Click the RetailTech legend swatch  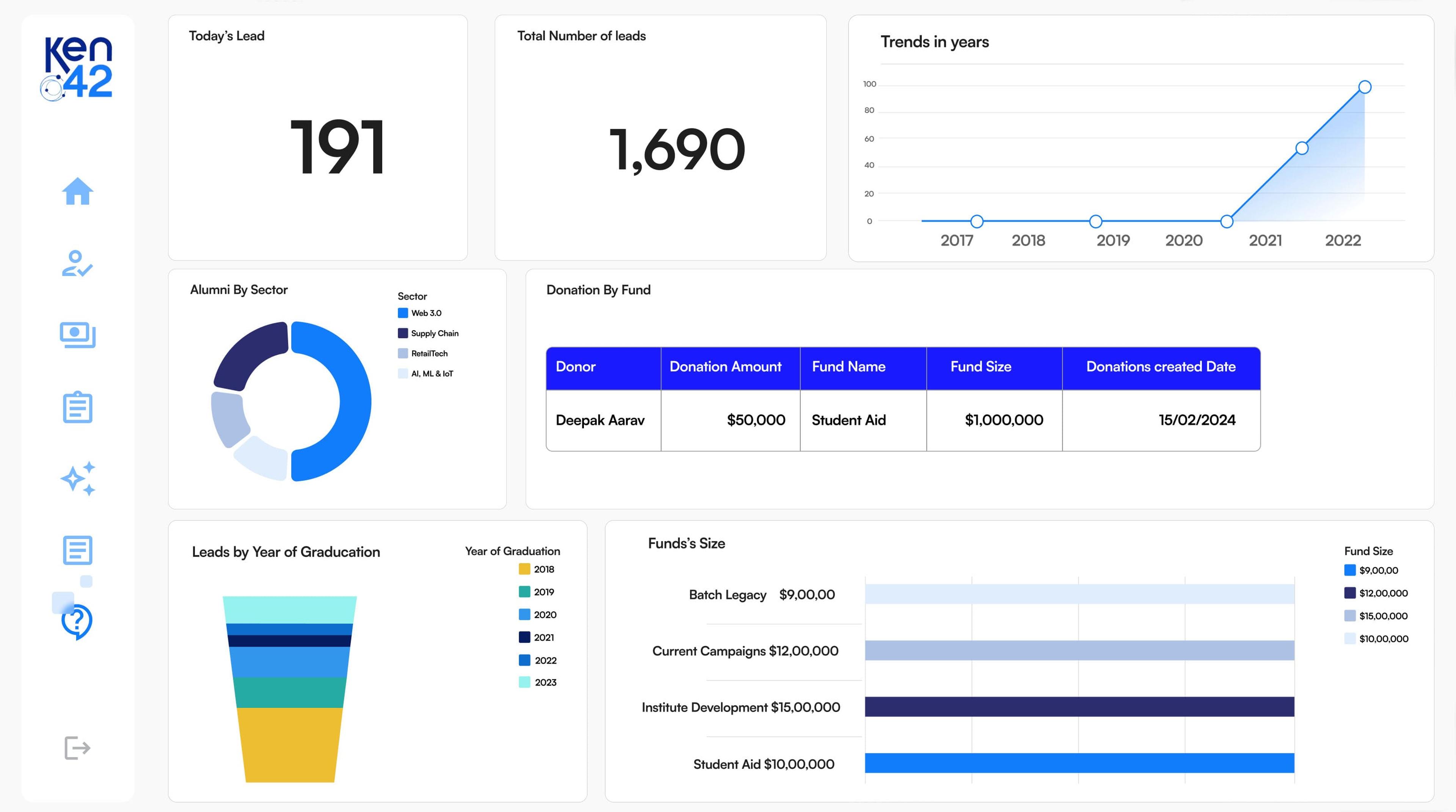tap(403, 353)
